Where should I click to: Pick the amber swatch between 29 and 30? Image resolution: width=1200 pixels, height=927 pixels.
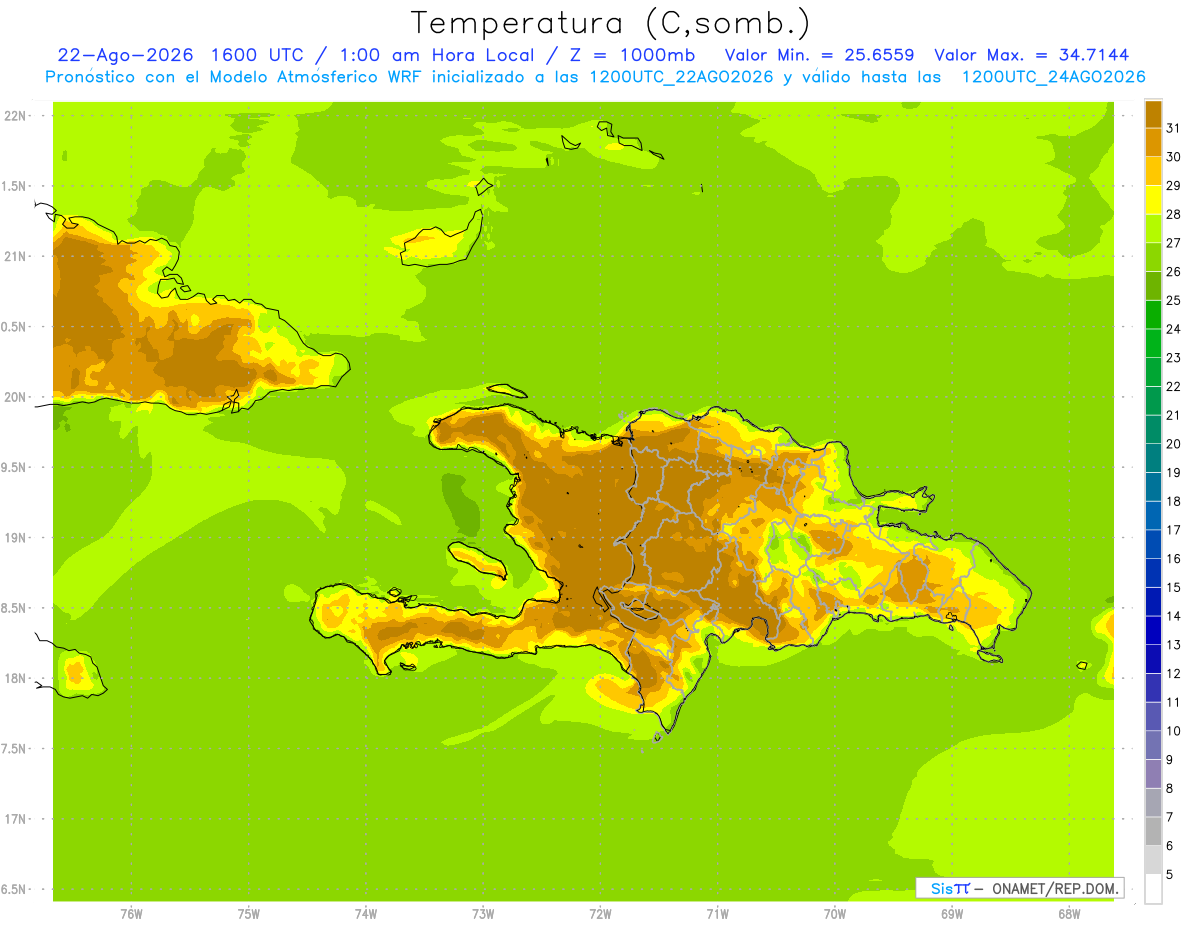[x=1153, y=171]
